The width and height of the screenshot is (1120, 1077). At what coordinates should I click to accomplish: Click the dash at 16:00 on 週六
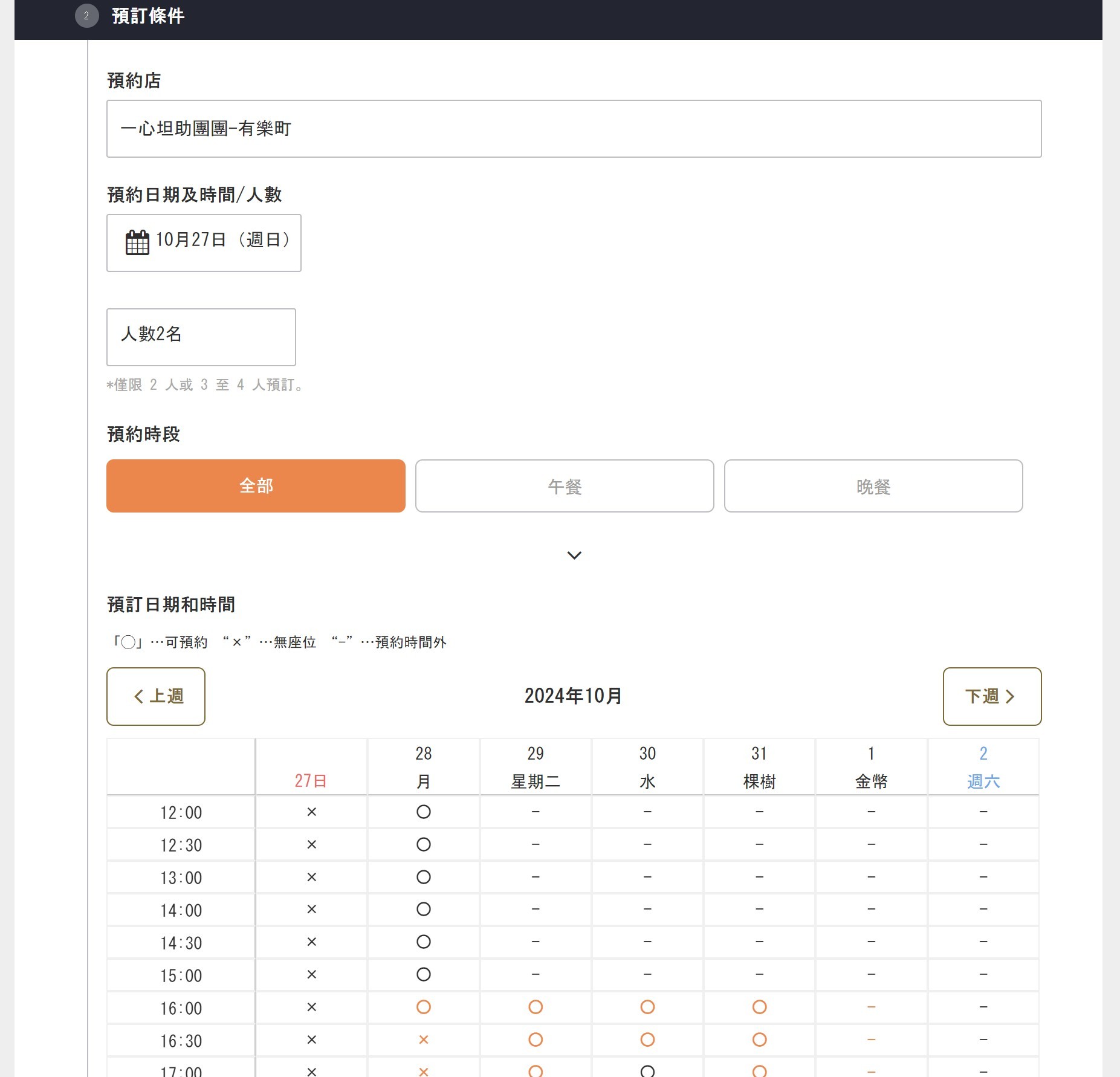click(x=983, y=1007)
